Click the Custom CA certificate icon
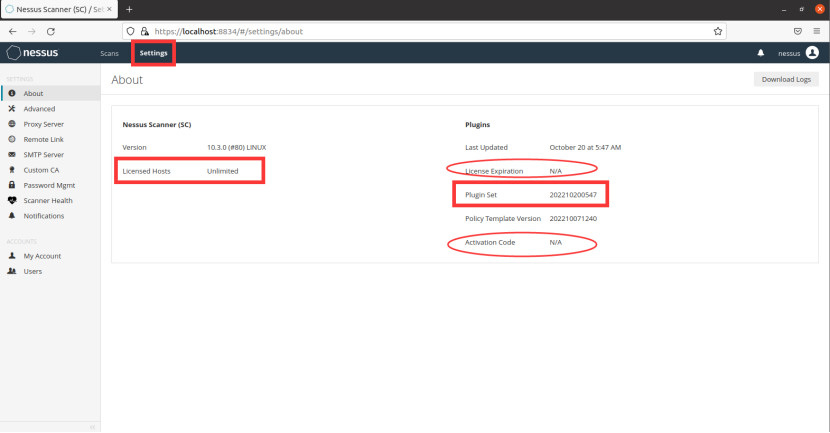 12,170
